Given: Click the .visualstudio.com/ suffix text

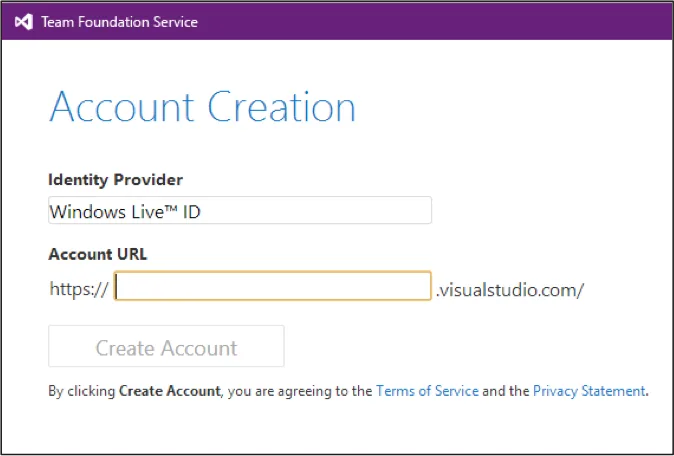Looking at the screenshot, I should (510, 290).
